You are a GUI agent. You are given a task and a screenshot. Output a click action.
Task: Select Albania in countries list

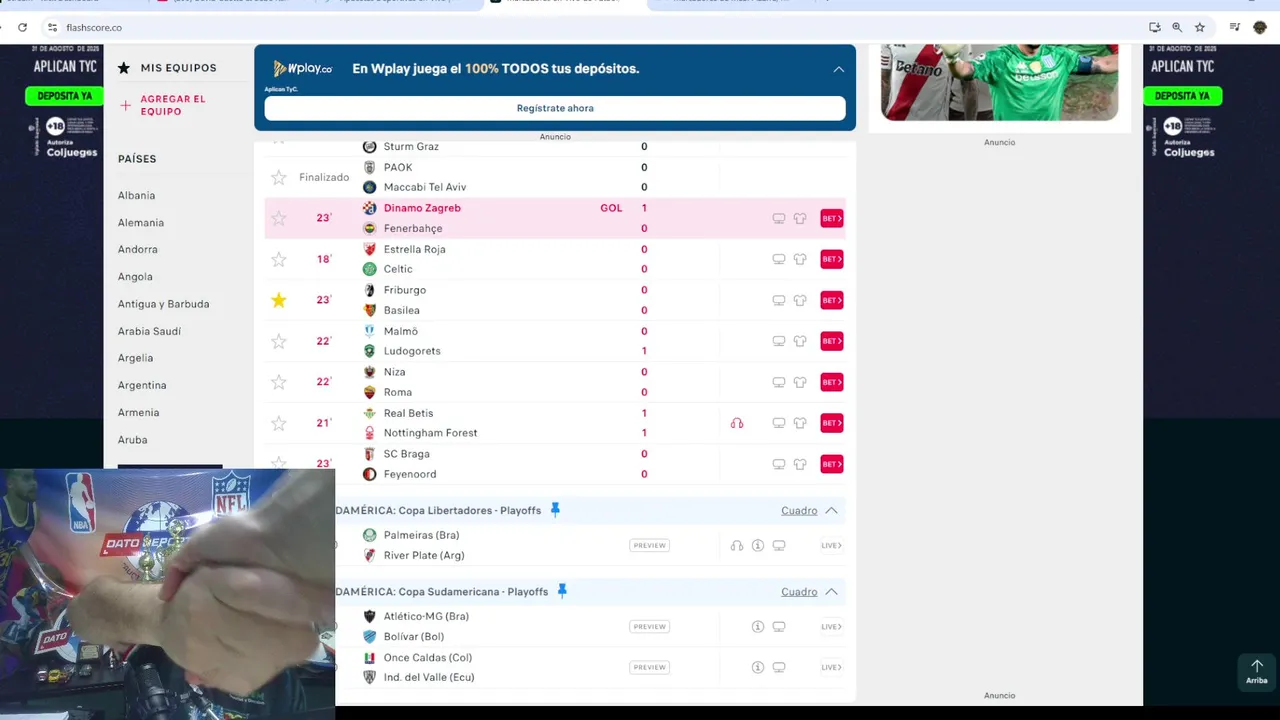coord(136,196)
